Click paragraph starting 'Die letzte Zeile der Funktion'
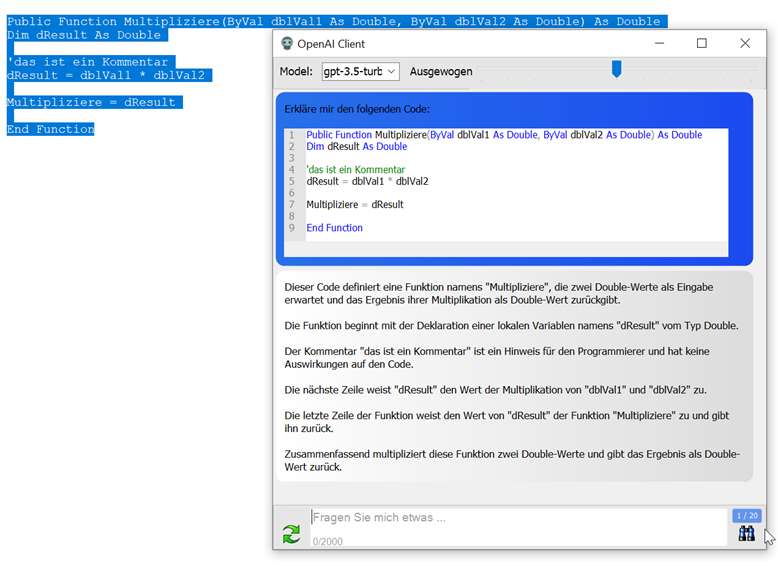Viewport: 778px width, 566px height. 507,422
